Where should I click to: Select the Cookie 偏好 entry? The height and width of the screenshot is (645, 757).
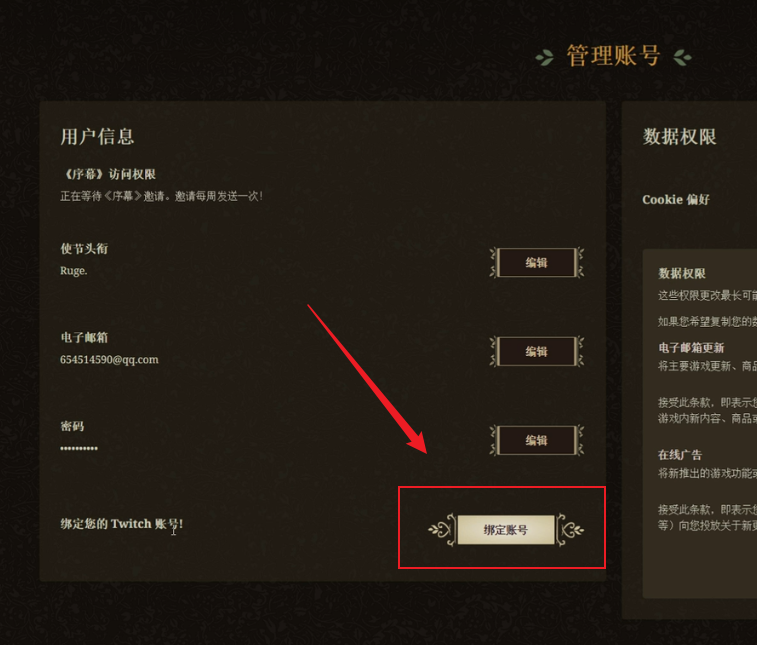coord(676,199)
